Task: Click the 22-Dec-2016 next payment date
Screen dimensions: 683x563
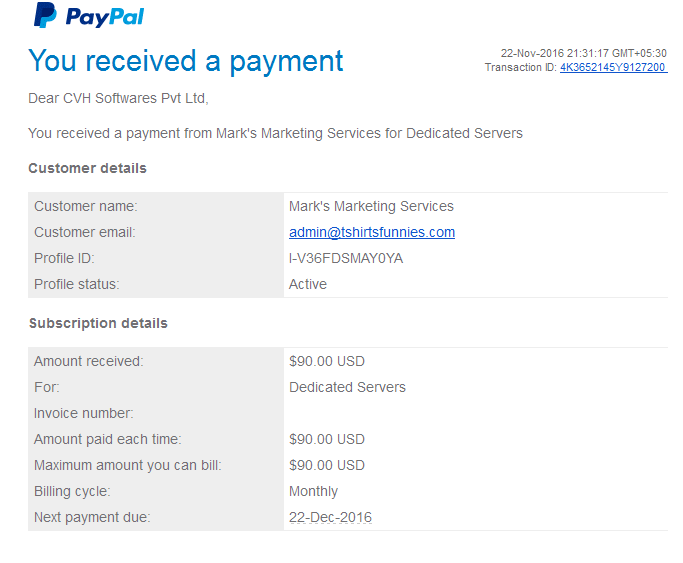Action: click(330, 517)
